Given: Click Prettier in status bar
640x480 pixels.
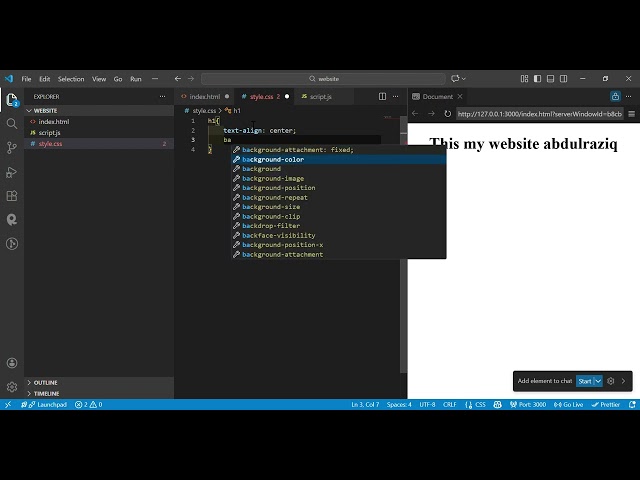Looking at the screenshot, I should (606, 404).
